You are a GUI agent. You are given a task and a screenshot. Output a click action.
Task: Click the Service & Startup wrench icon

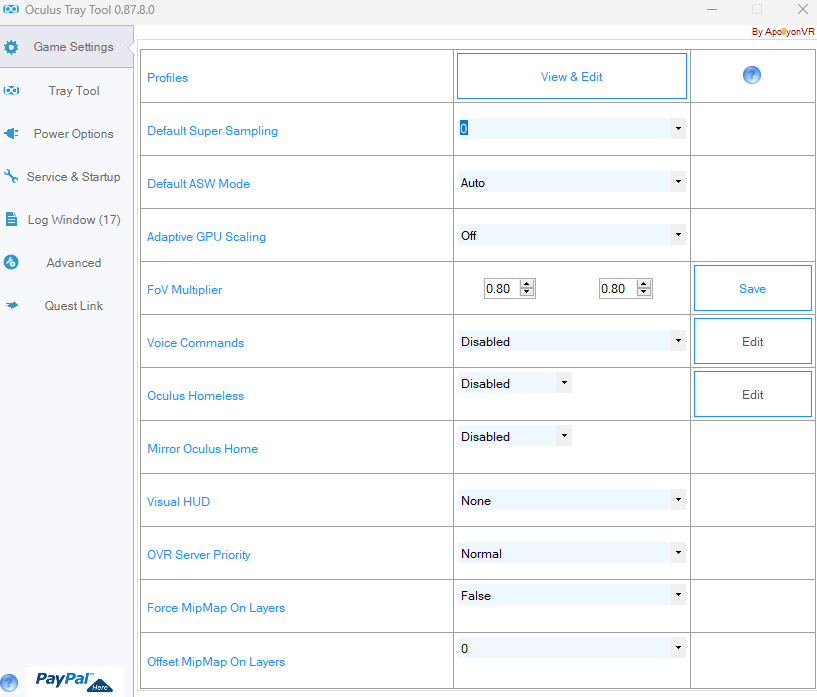[11, 177]
